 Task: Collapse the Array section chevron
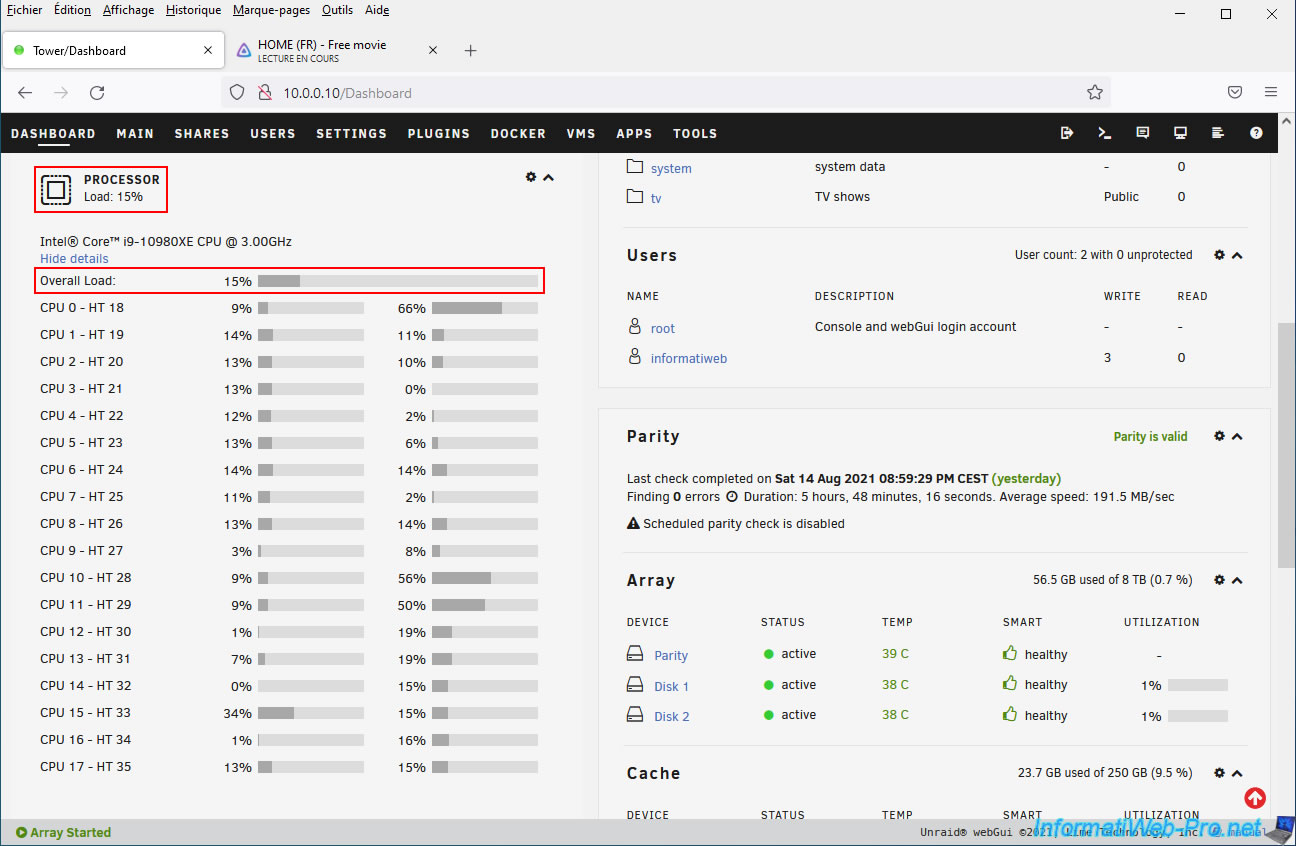pyautogui.click(x=1237, y=580)
